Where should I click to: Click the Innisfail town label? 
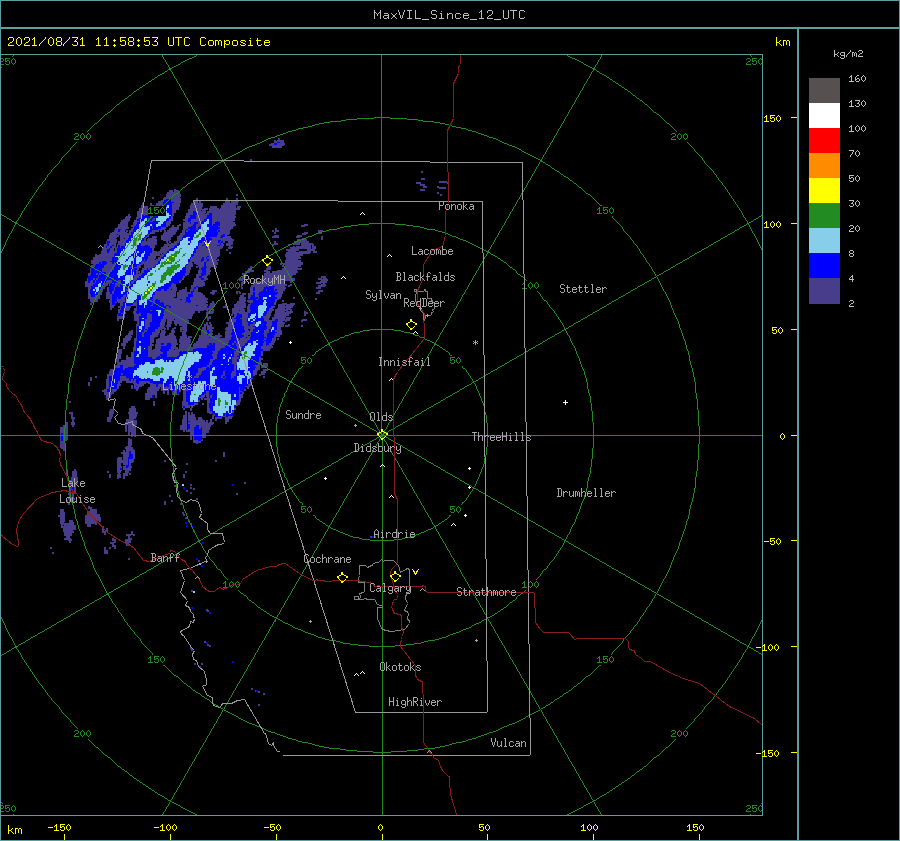pos(404,362)
